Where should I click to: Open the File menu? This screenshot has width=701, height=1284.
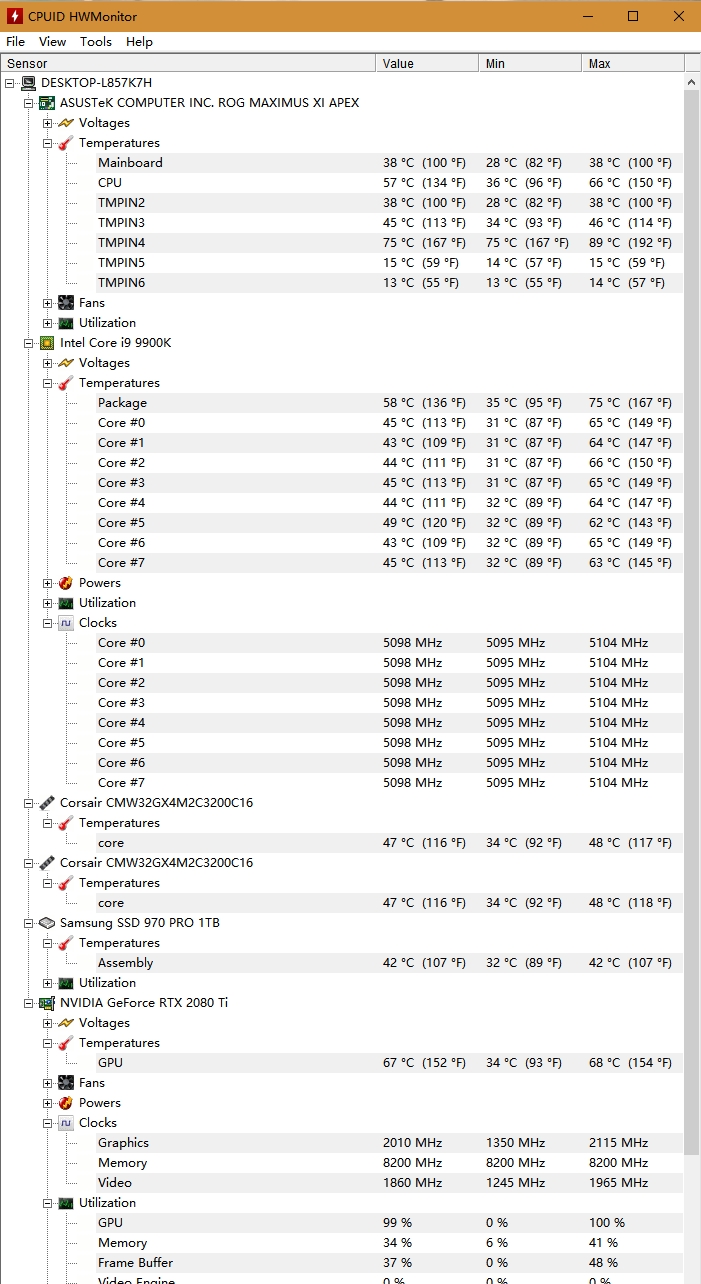pyautogui.click(x=15, y=42)
